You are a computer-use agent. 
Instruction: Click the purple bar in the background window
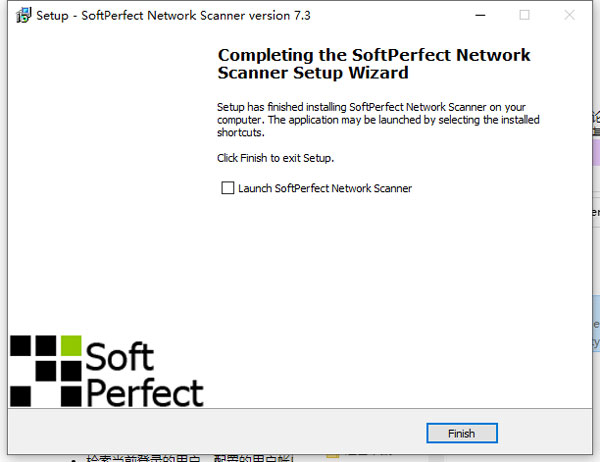click(x=594, y=152)
